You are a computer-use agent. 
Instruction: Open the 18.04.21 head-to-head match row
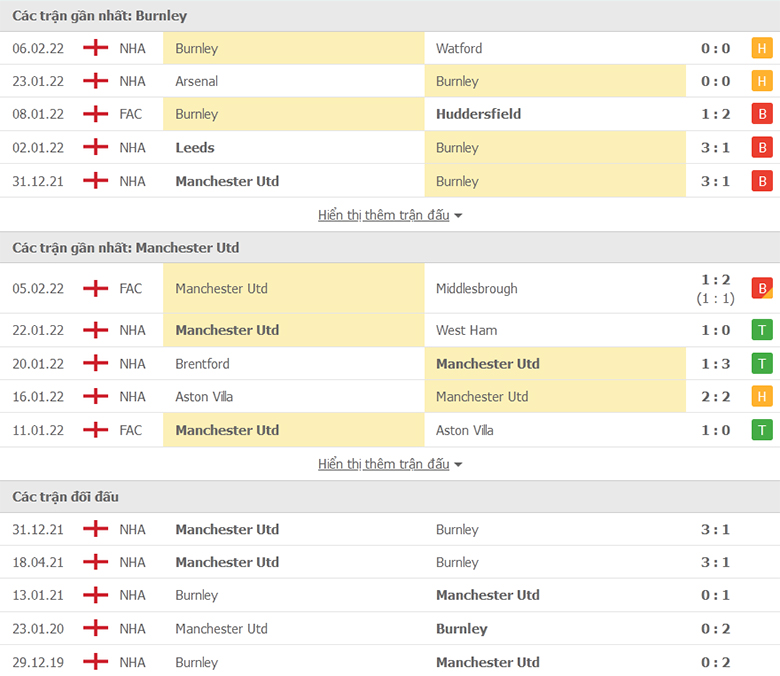pos(390,562)
